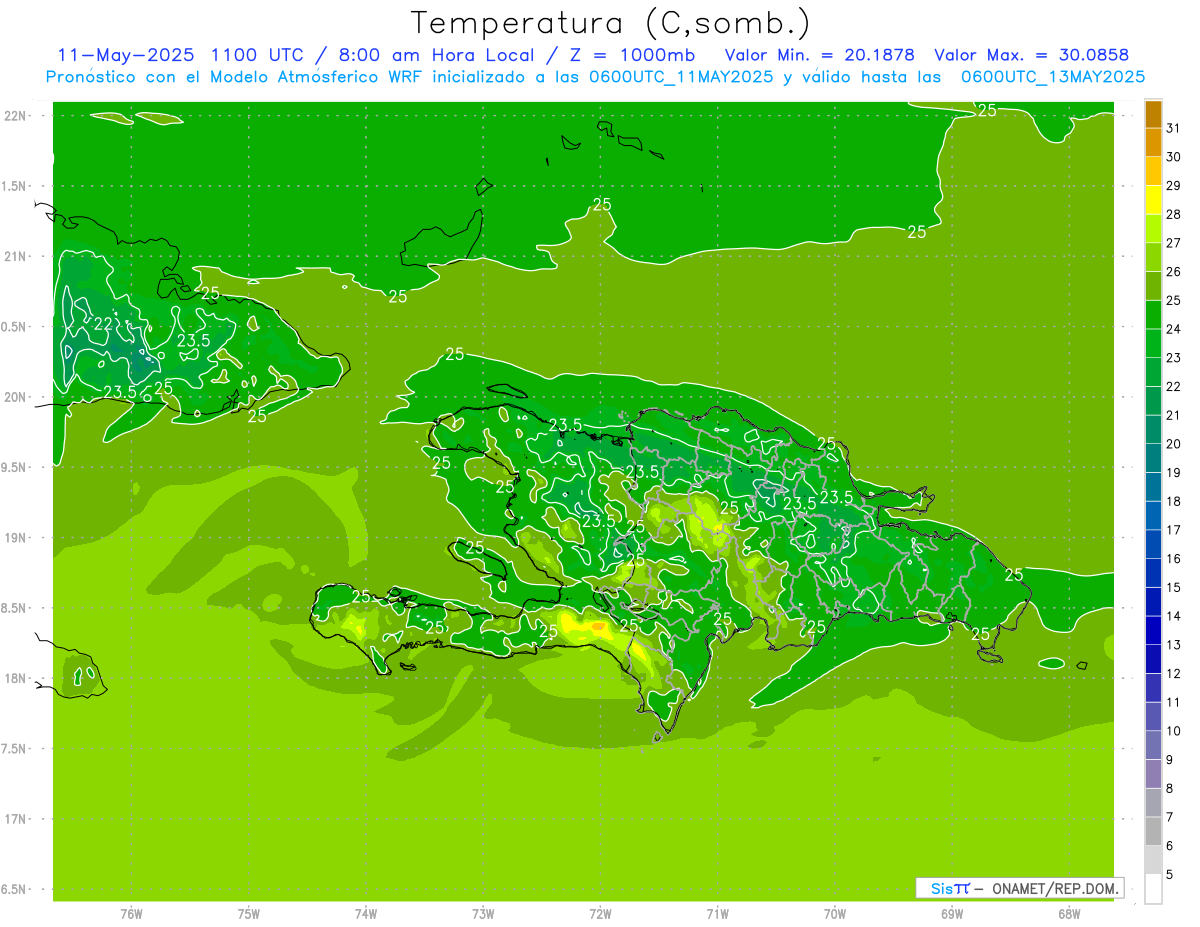The width and height of the screenshot is (1200, 927).
Task: Click the 73W longitude axis label
Action: click(x=483, y=914)
